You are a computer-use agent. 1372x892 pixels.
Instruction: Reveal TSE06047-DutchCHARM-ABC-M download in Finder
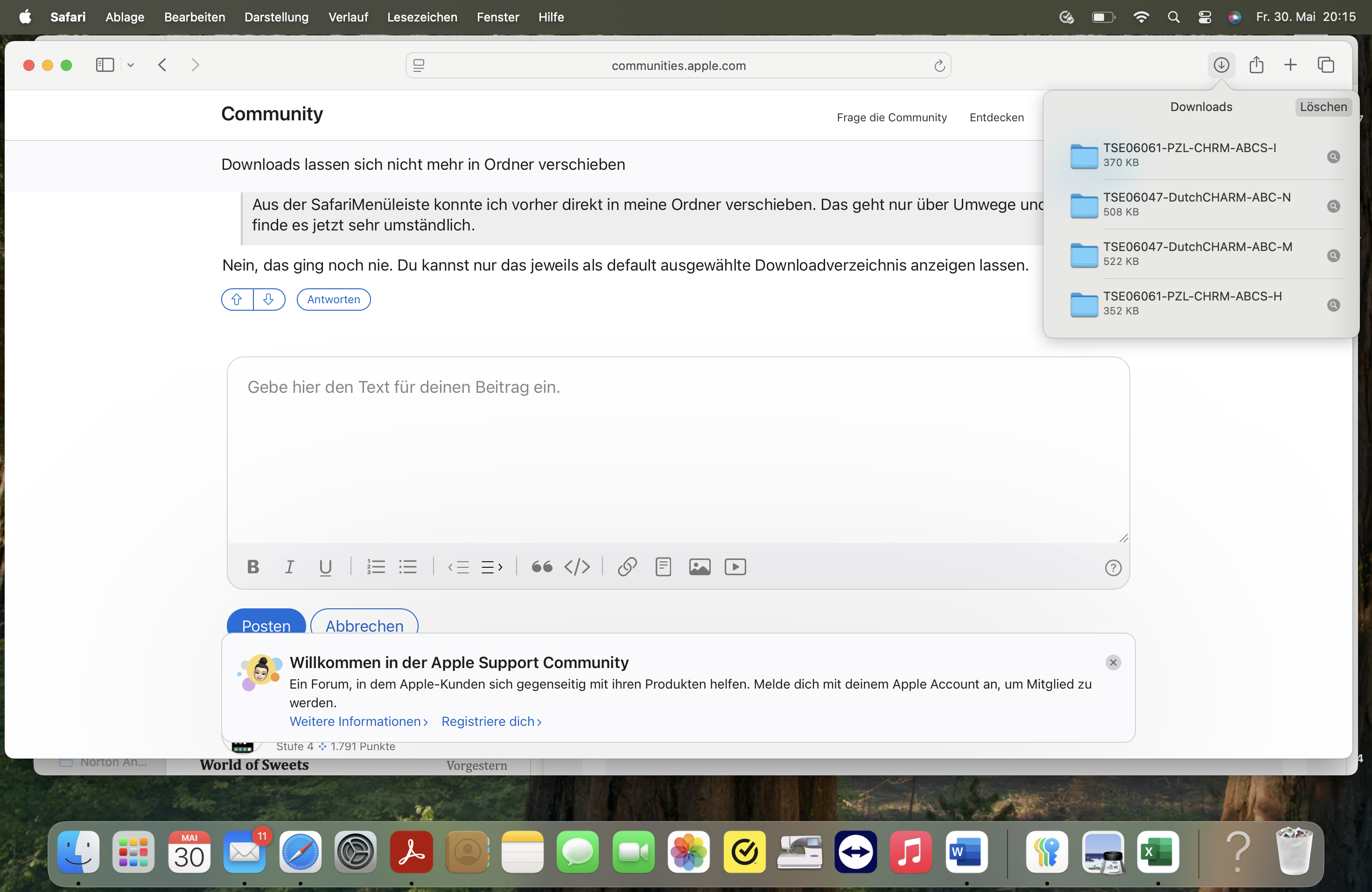point(1333,256)
